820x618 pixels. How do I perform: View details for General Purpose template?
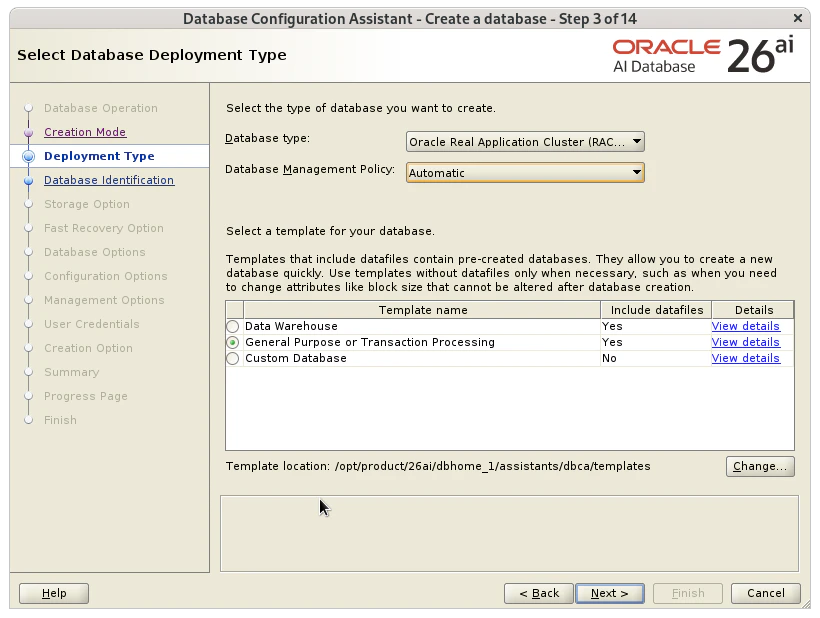coord(745,342)
